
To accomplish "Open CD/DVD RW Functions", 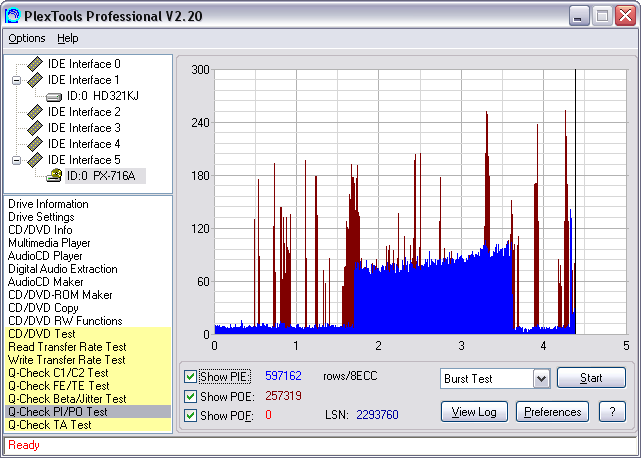I will pyautogui.click(x=65, y=321).
